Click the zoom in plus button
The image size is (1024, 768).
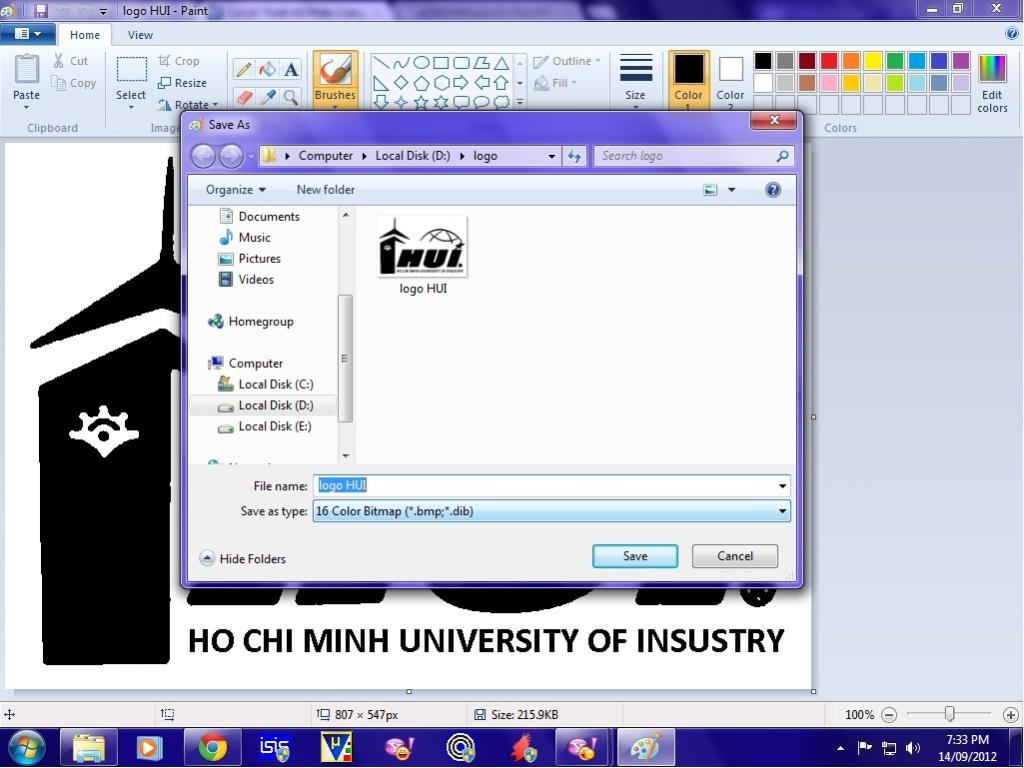1010,714
